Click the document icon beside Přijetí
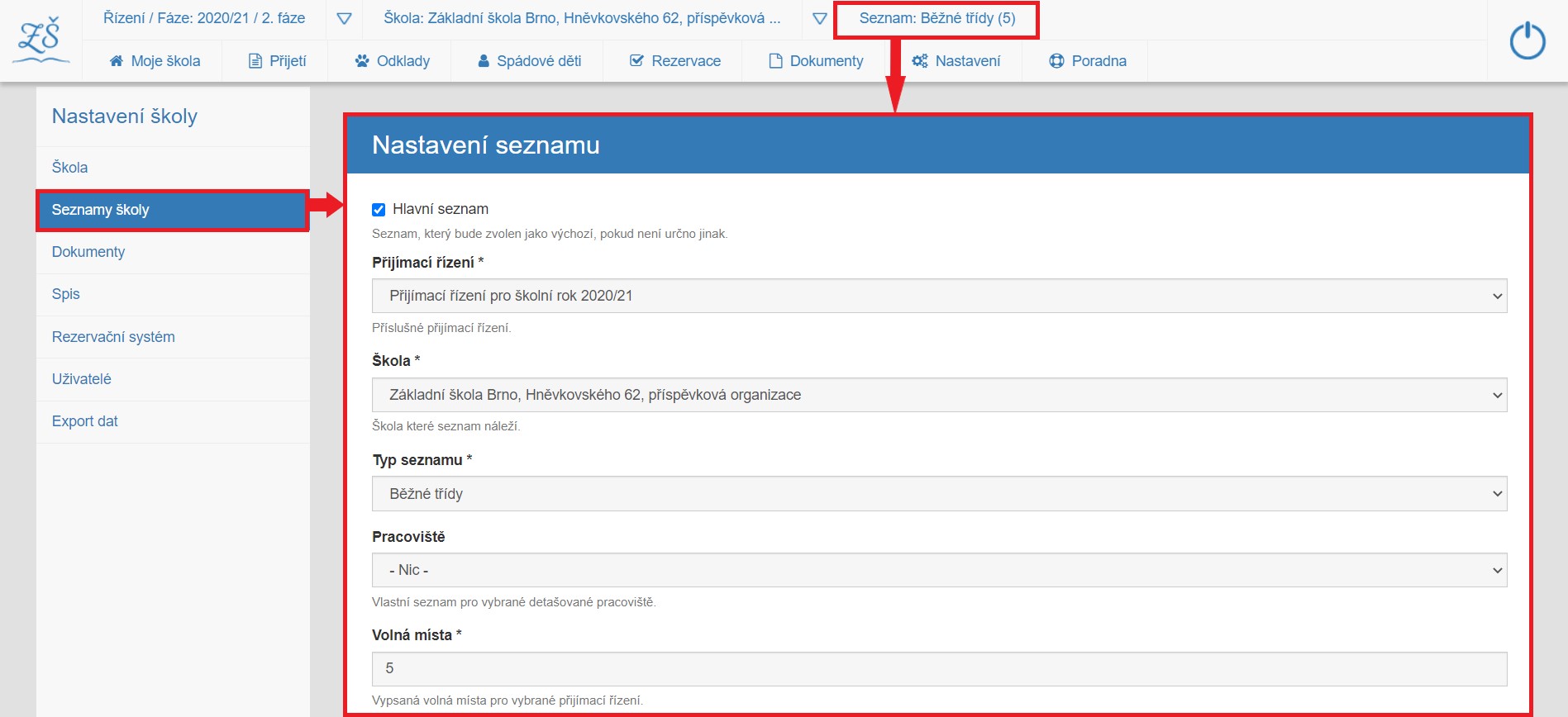The height and width of the screenshot is (717, 1568). [255, 61]
